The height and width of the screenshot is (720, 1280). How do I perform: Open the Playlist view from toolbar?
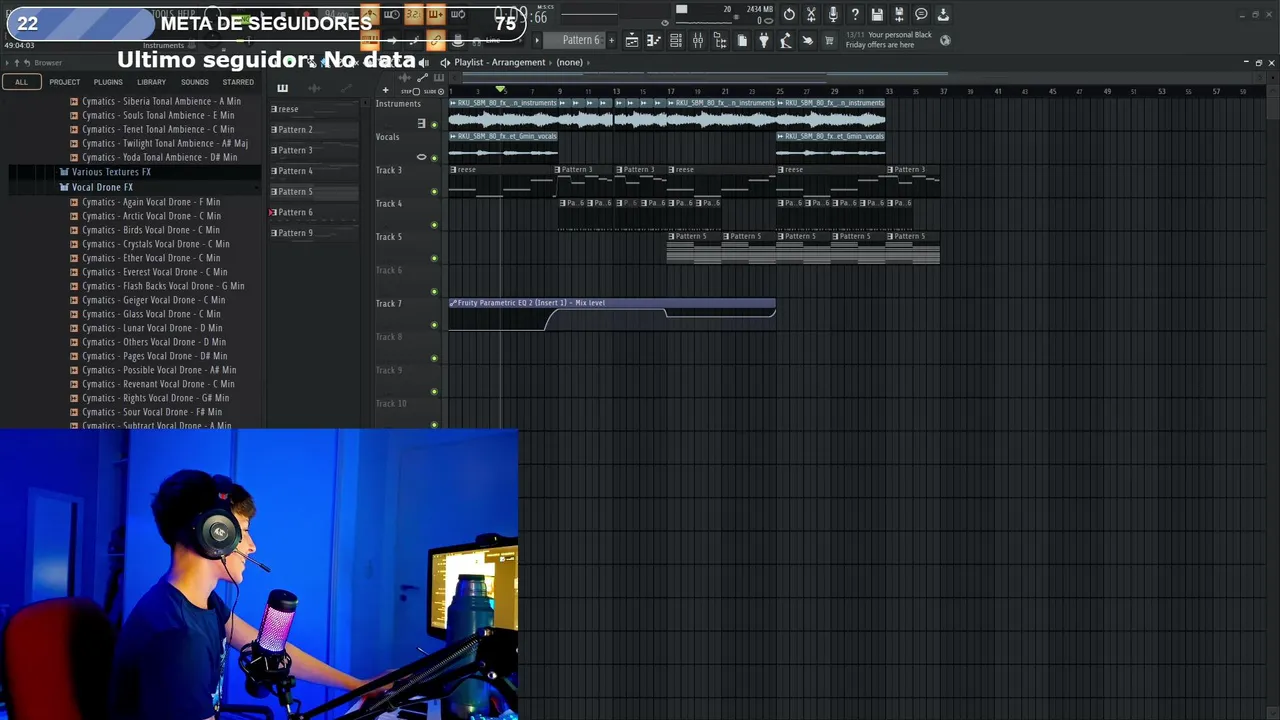(632, 40)
